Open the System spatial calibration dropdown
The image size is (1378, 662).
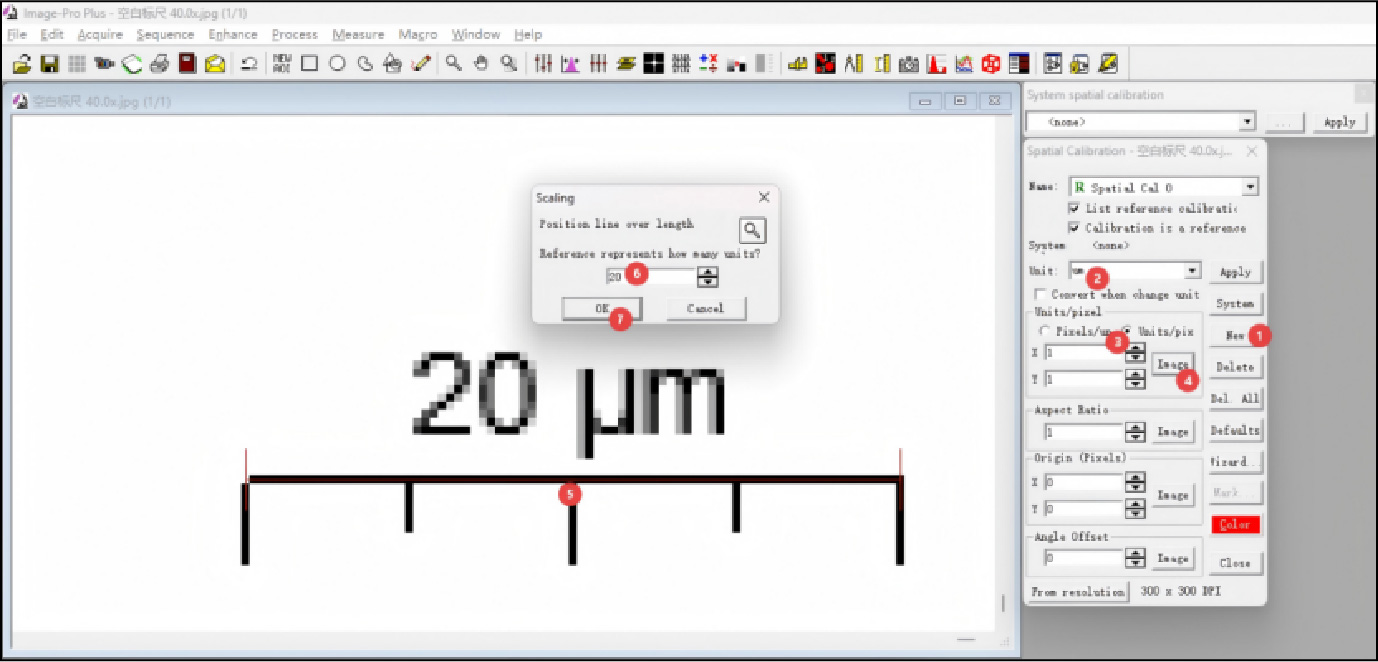[1247, 122]
